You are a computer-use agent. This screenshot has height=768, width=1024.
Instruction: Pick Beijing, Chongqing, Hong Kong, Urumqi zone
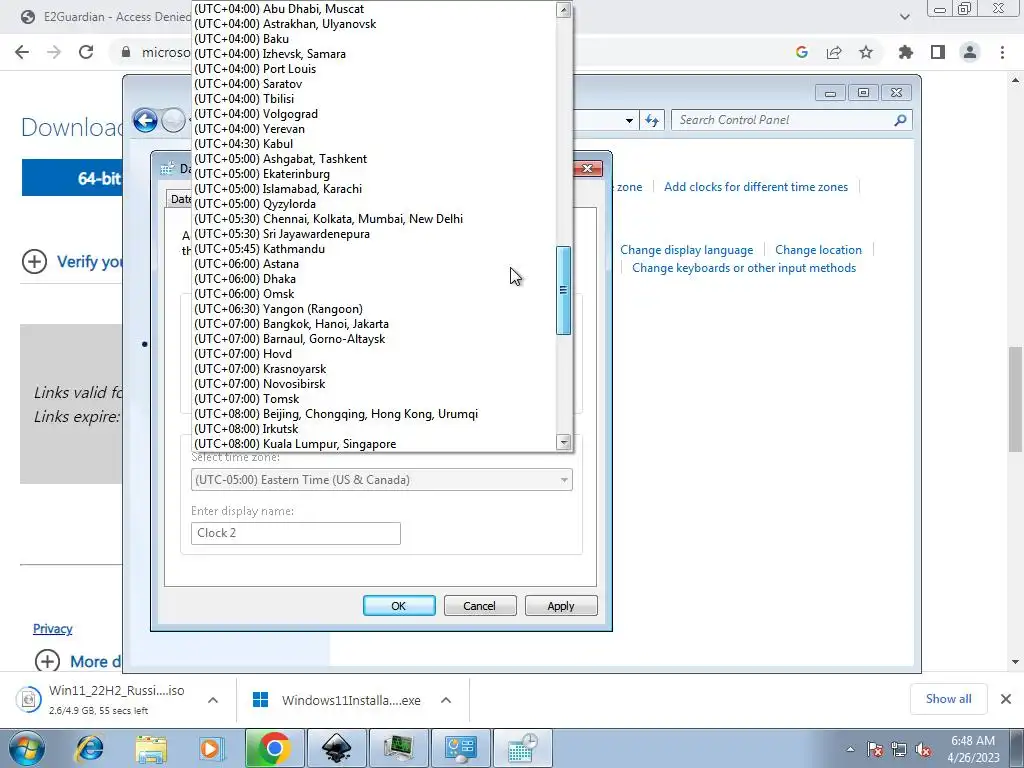pyautogui.click(x=374, y=415)
